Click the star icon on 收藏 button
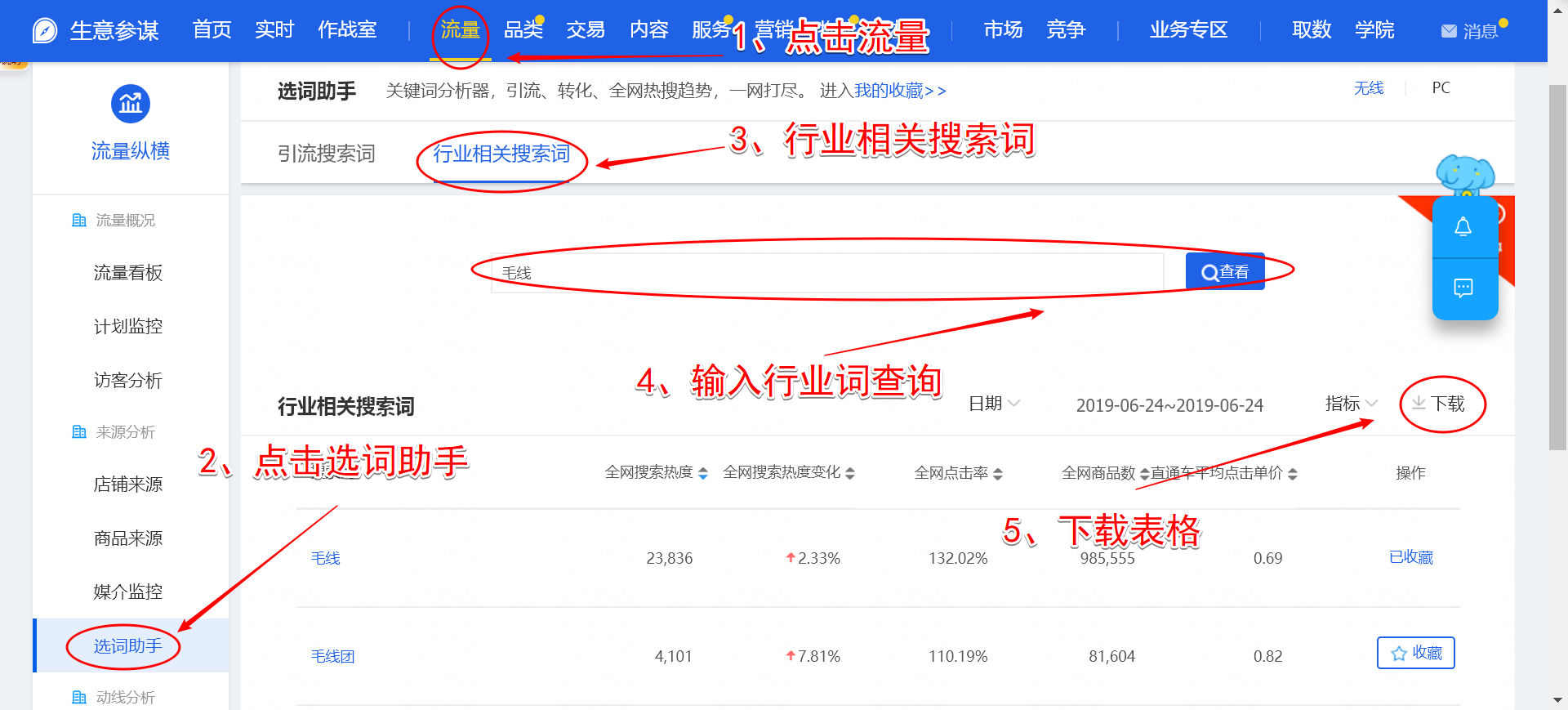The image size is (1568, 710). pyautogui.click(x=1399, y=653)
